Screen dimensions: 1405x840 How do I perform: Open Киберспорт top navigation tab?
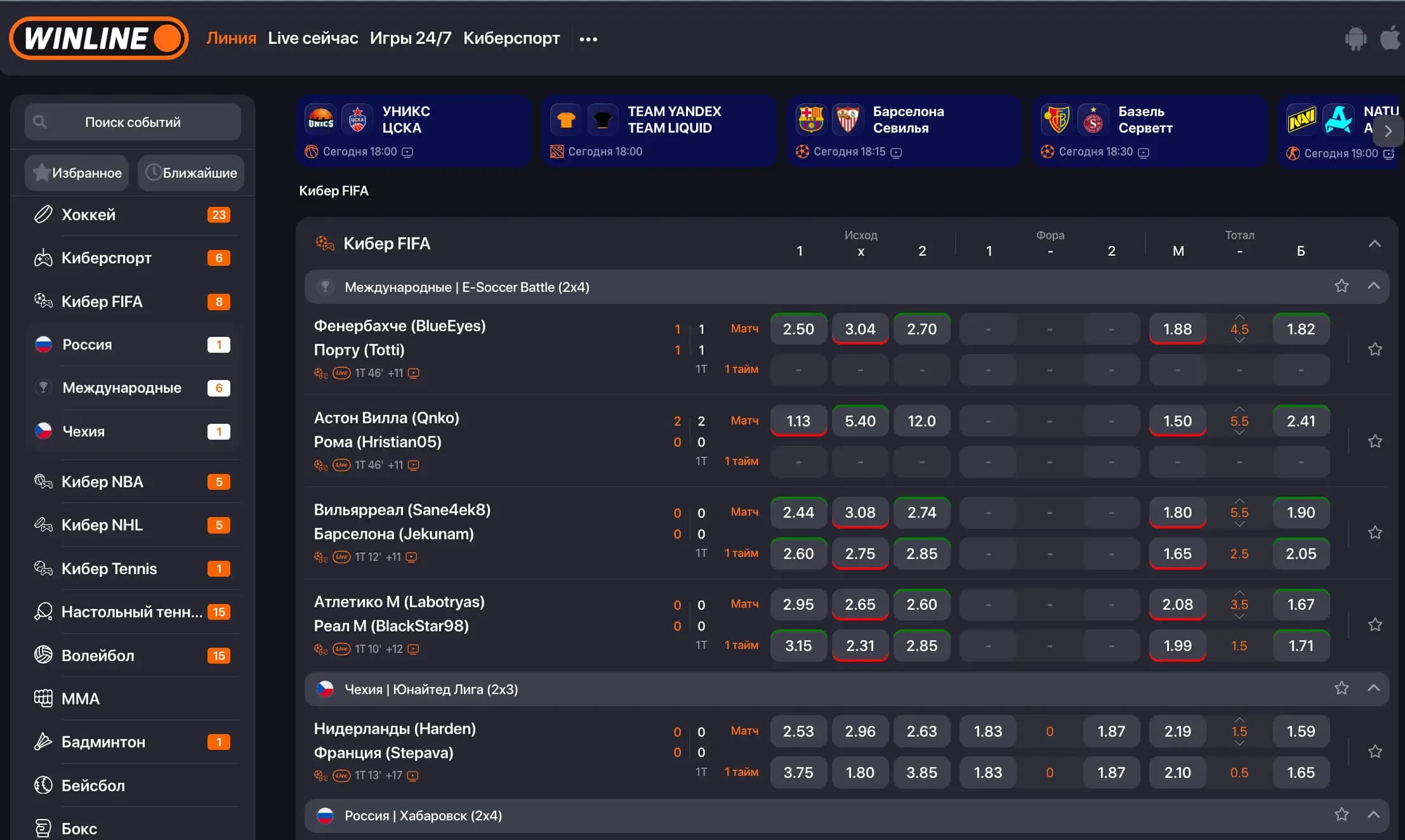[511, 38]
